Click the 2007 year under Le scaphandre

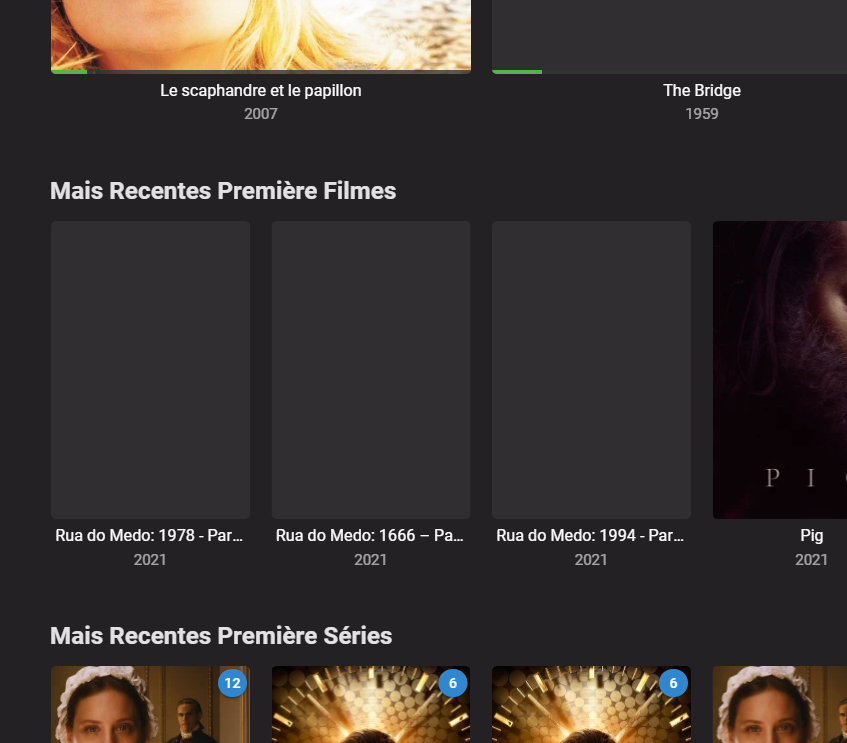click(261, 113)
